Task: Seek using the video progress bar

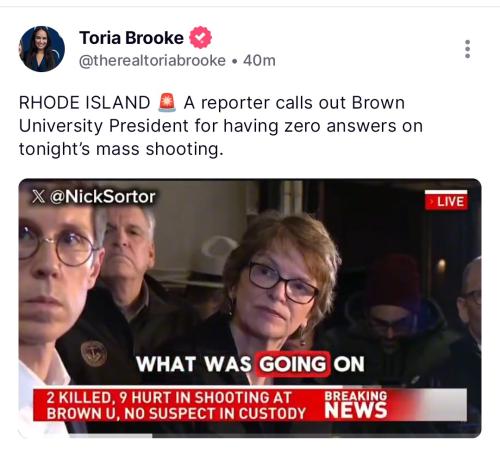Action: pyautogui.click(x=250, y=435)
